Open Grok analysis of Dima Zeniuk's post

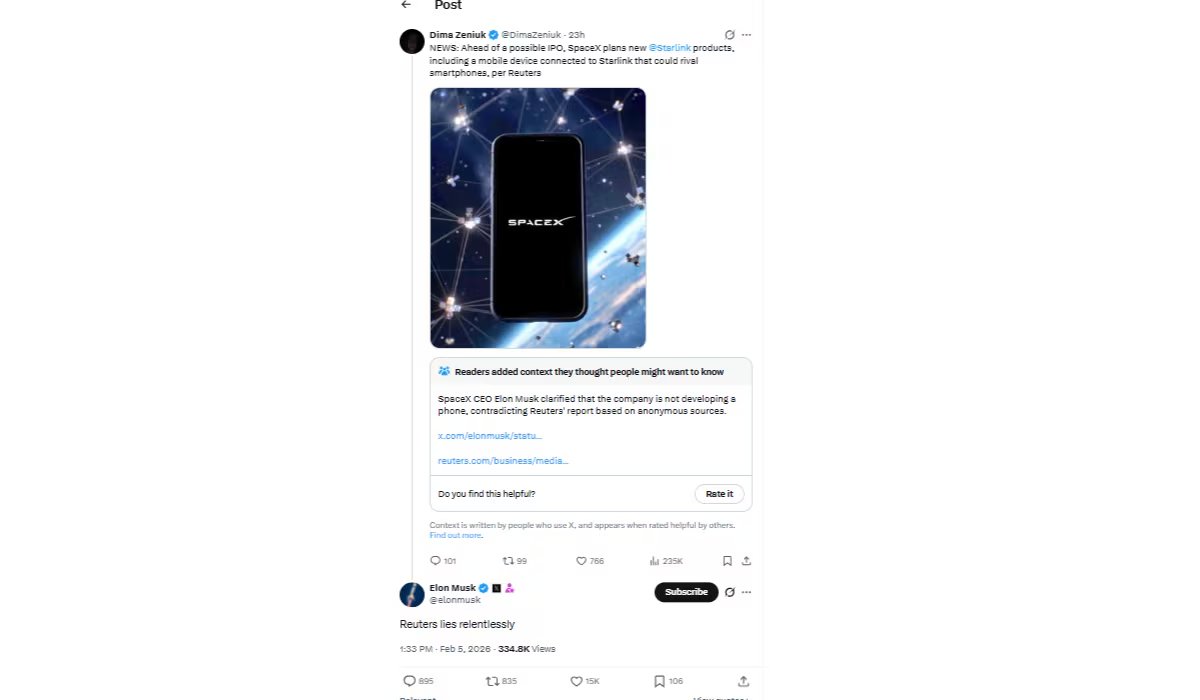pyautogui.click(x=728, y=33)
